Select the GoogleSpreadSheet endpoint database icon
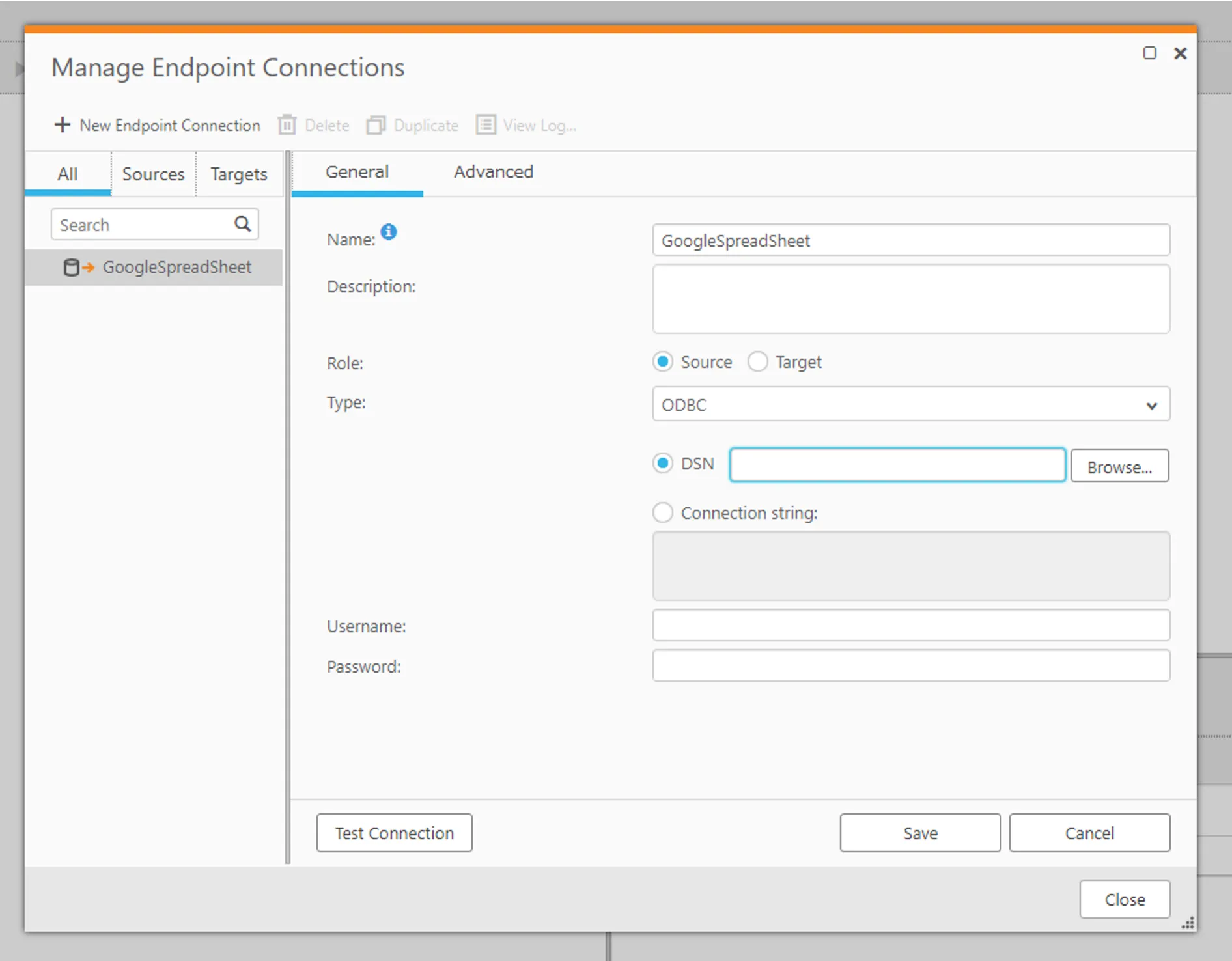This screenshot has width=1232, height=961. pyautogui.click(x=72, y=268)
